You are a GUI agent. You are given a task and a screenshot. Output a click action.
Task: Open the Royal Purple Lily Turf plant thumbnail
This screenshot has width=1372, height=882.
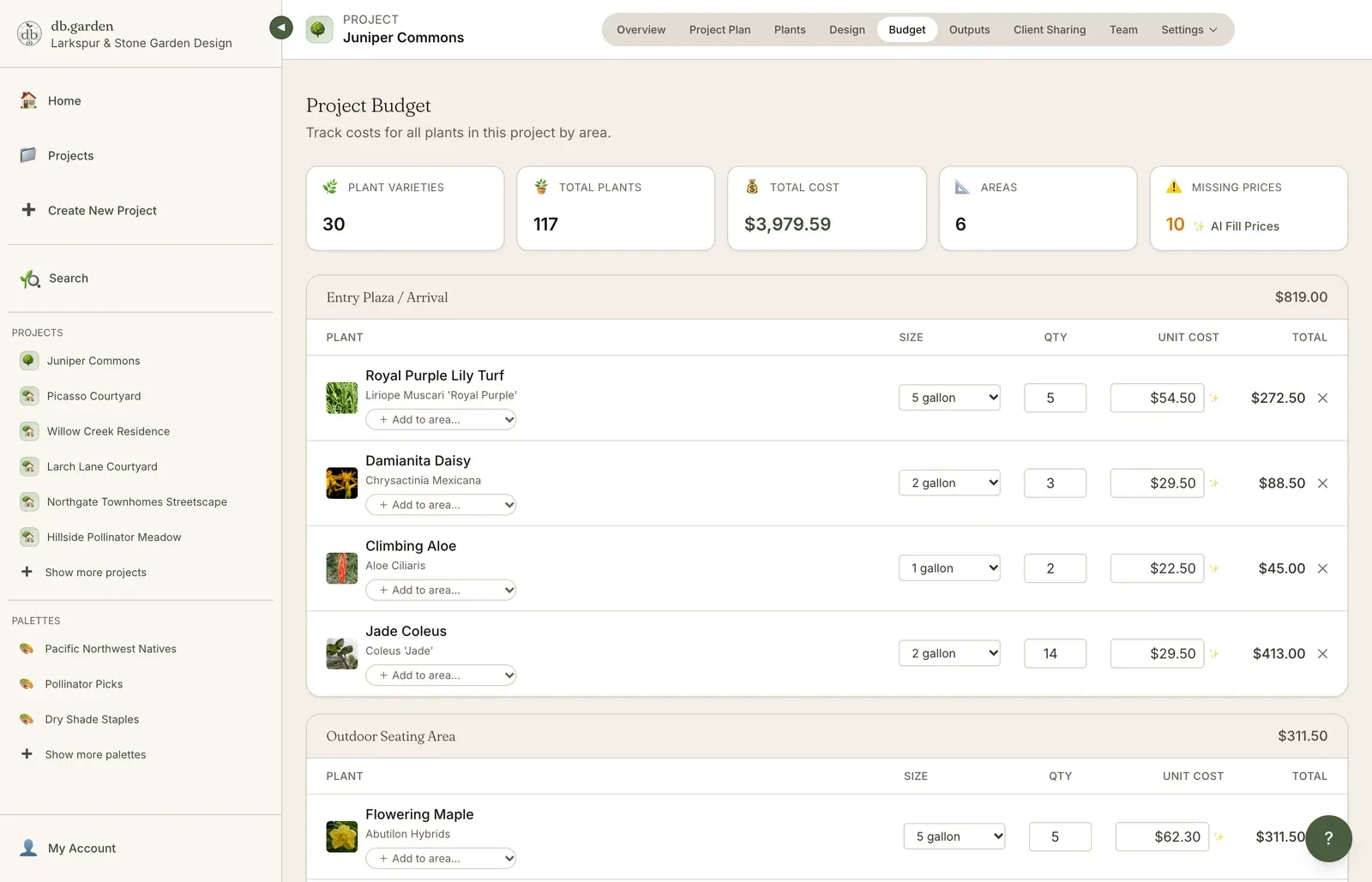point(342,398)
